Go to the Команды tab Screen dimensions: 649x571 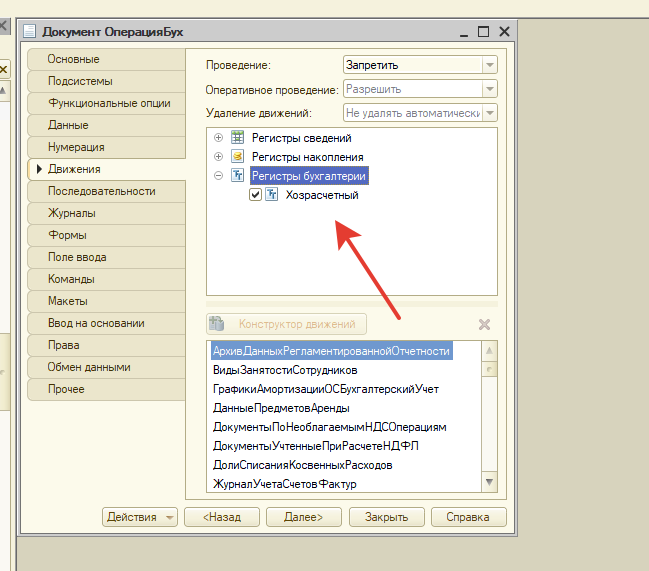pos(106,279)
